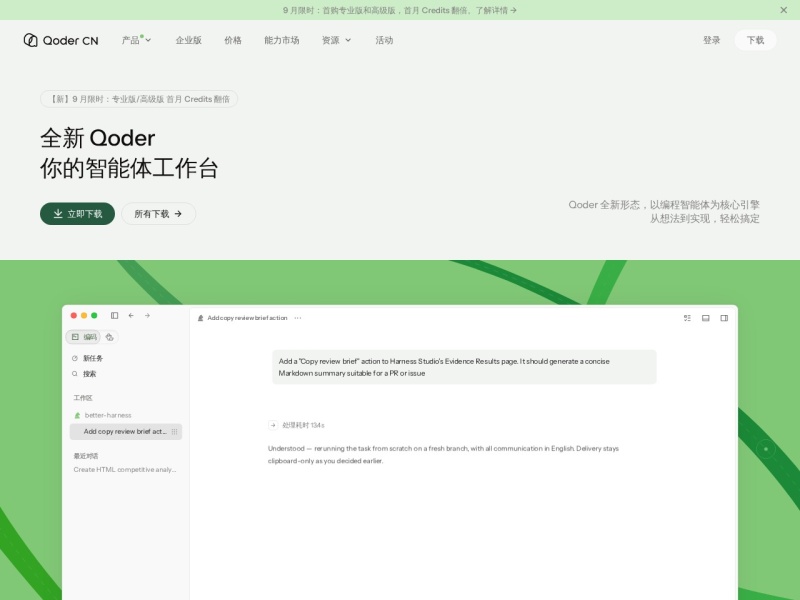The image size is (800, 600).
Task: Click the Add copy review brief action title
Action: 247,318
